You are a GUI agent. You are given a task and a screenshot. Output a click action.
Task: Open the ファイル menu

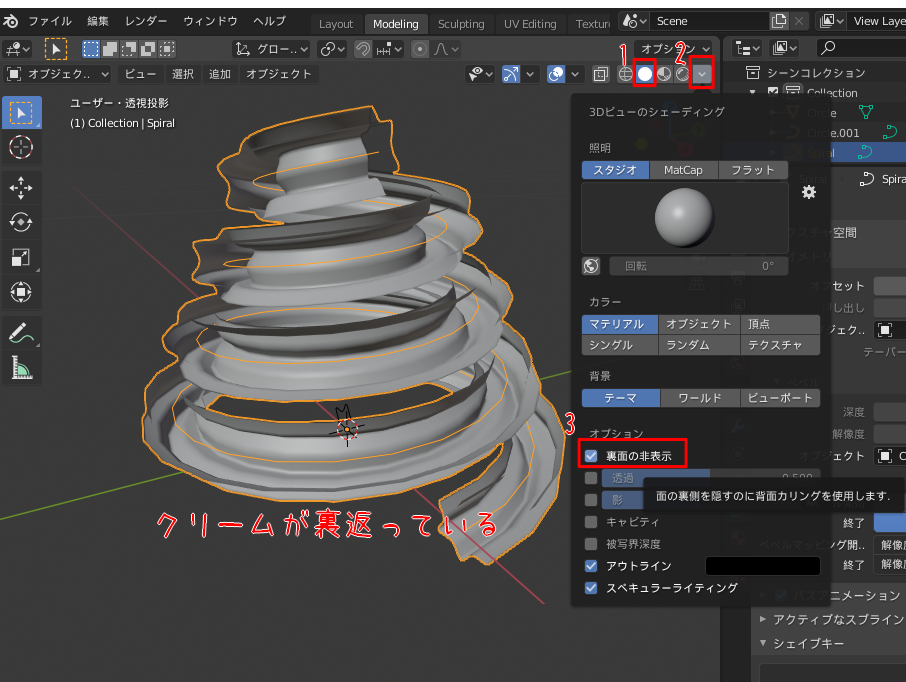tap(50, 21)
